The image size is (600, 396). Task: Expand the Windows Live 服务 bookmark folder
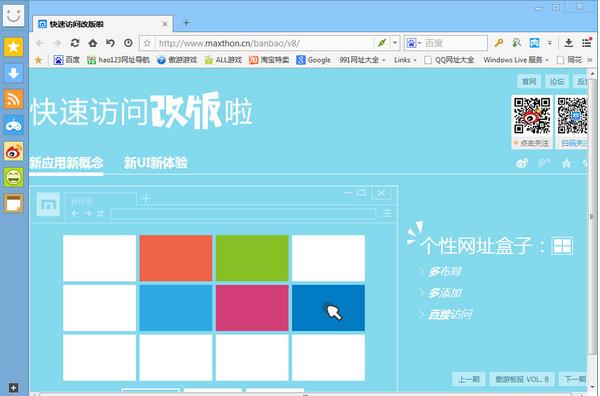(516, 60)
